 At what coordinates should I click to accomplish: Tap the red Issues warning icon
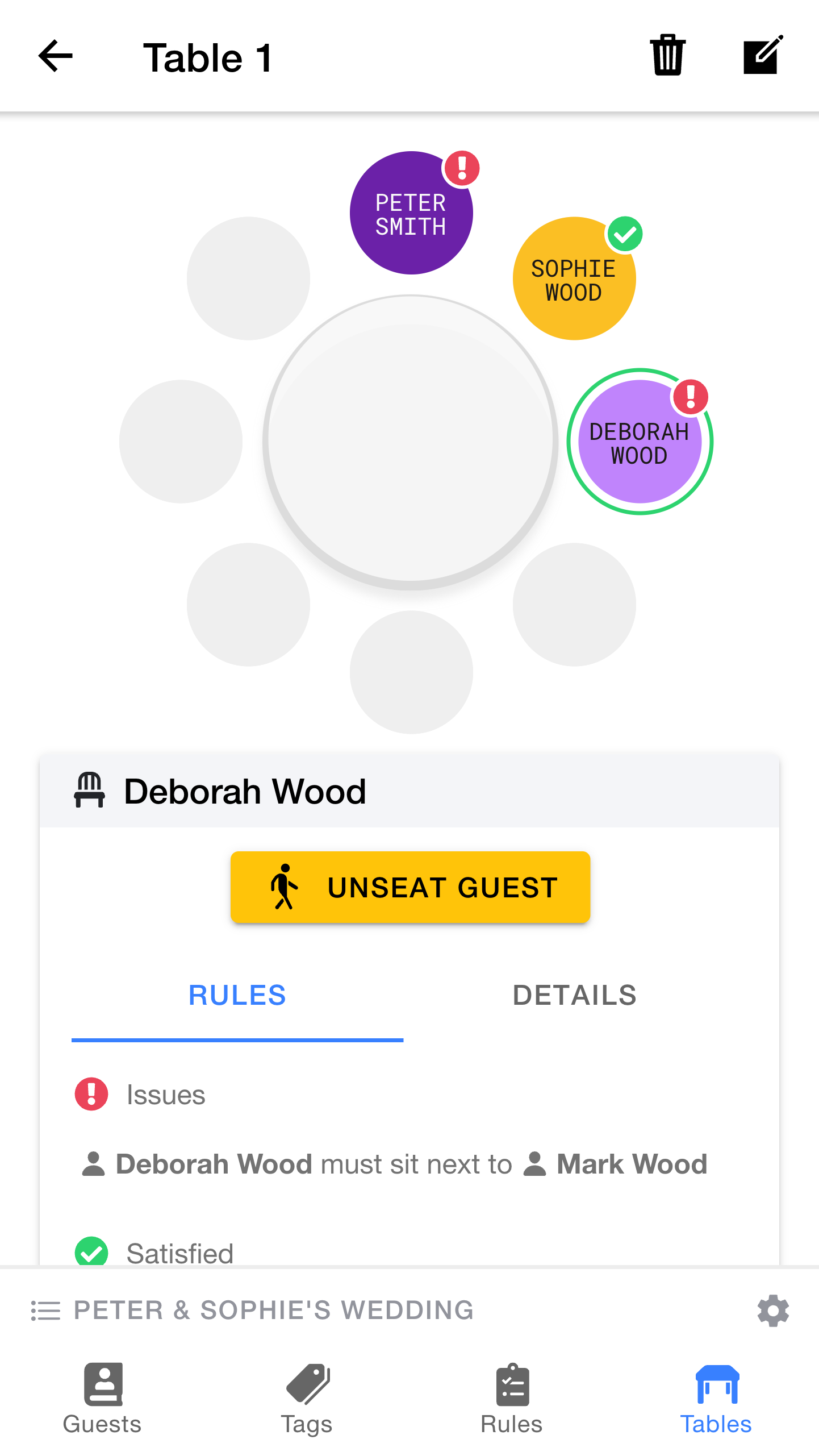(x=91, y=1094)
